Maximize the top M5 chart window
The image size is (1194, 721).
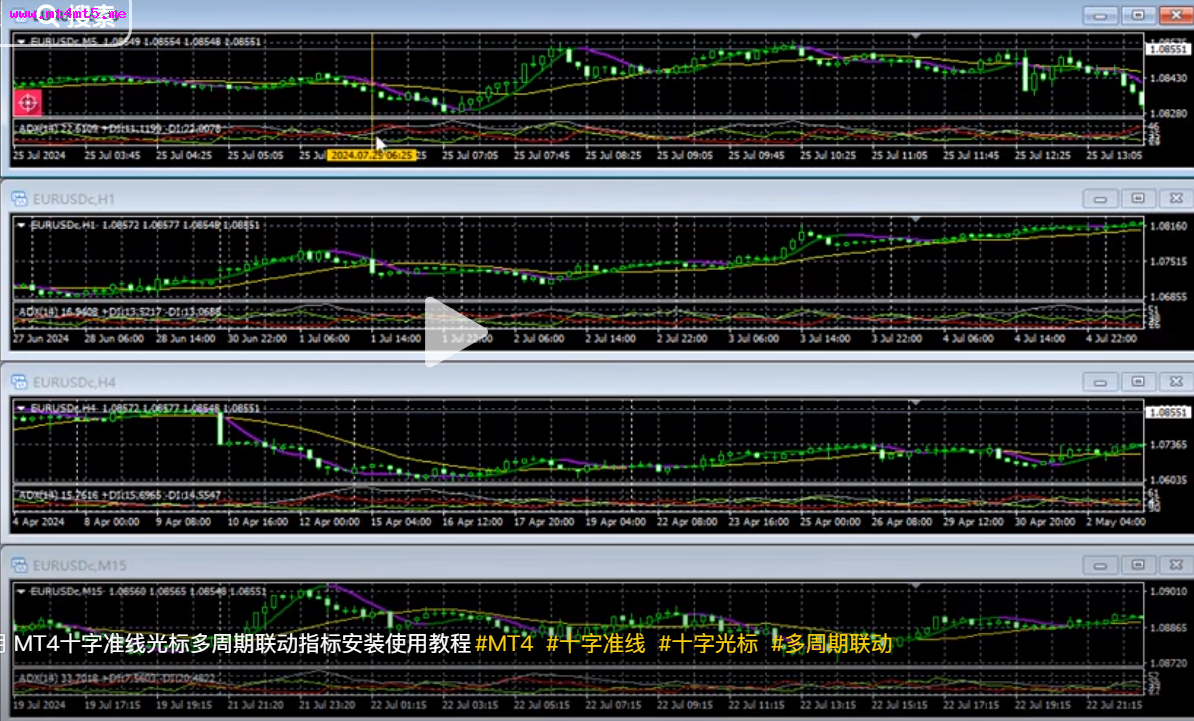1138,15
